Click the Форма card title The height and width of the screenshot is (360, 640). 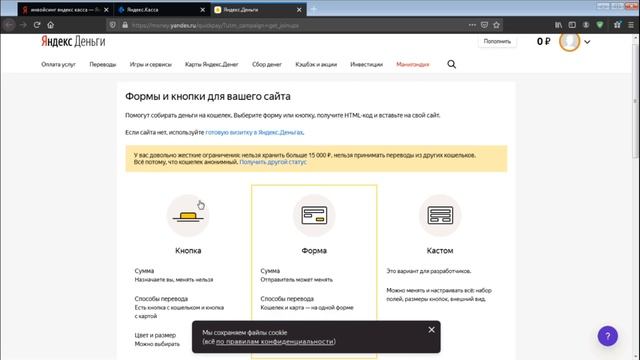coord(314,251)
